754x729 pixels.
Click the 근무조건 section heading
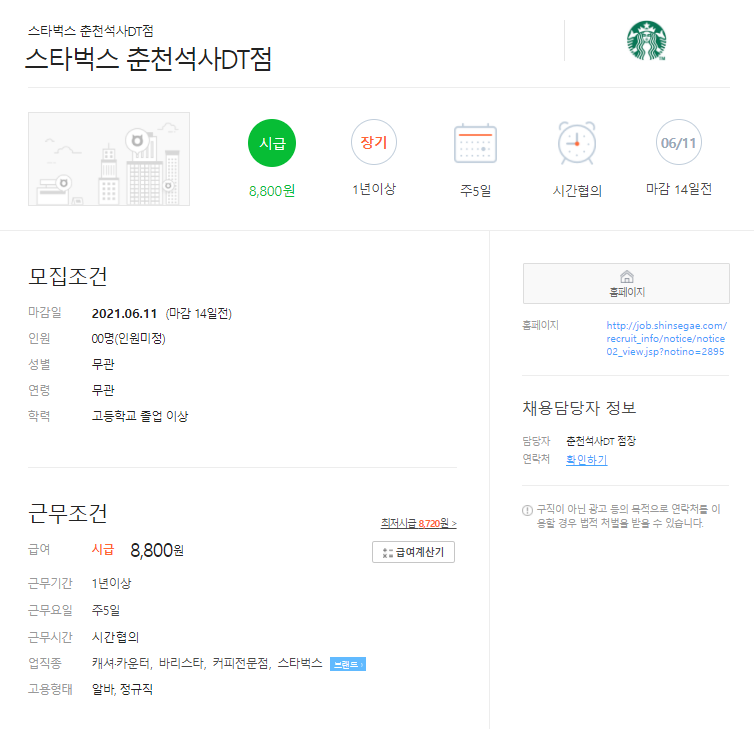click(67, 514)
